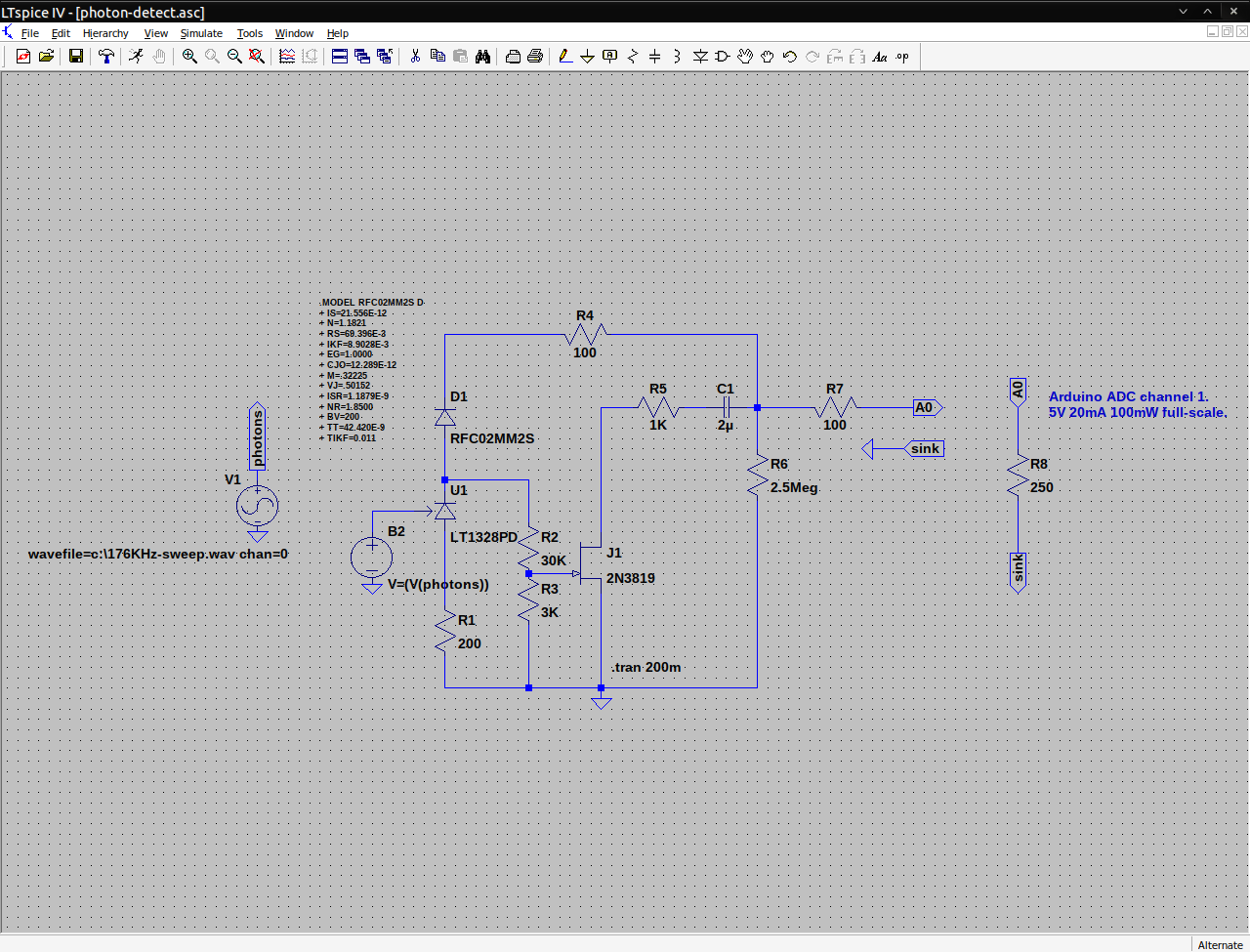The image size is (1250, 952).
Task: Click resistor R4 100 in schematic
Action: point(585,335)
